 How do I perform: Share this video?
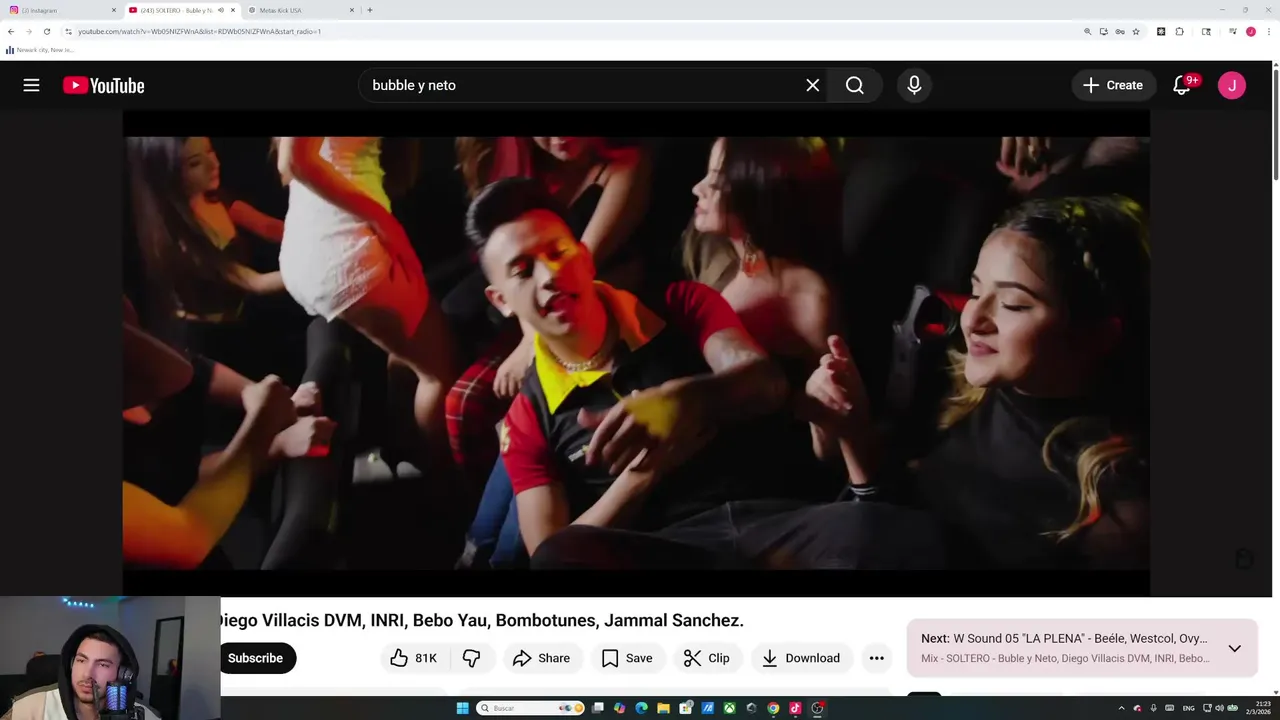[541, 658]
